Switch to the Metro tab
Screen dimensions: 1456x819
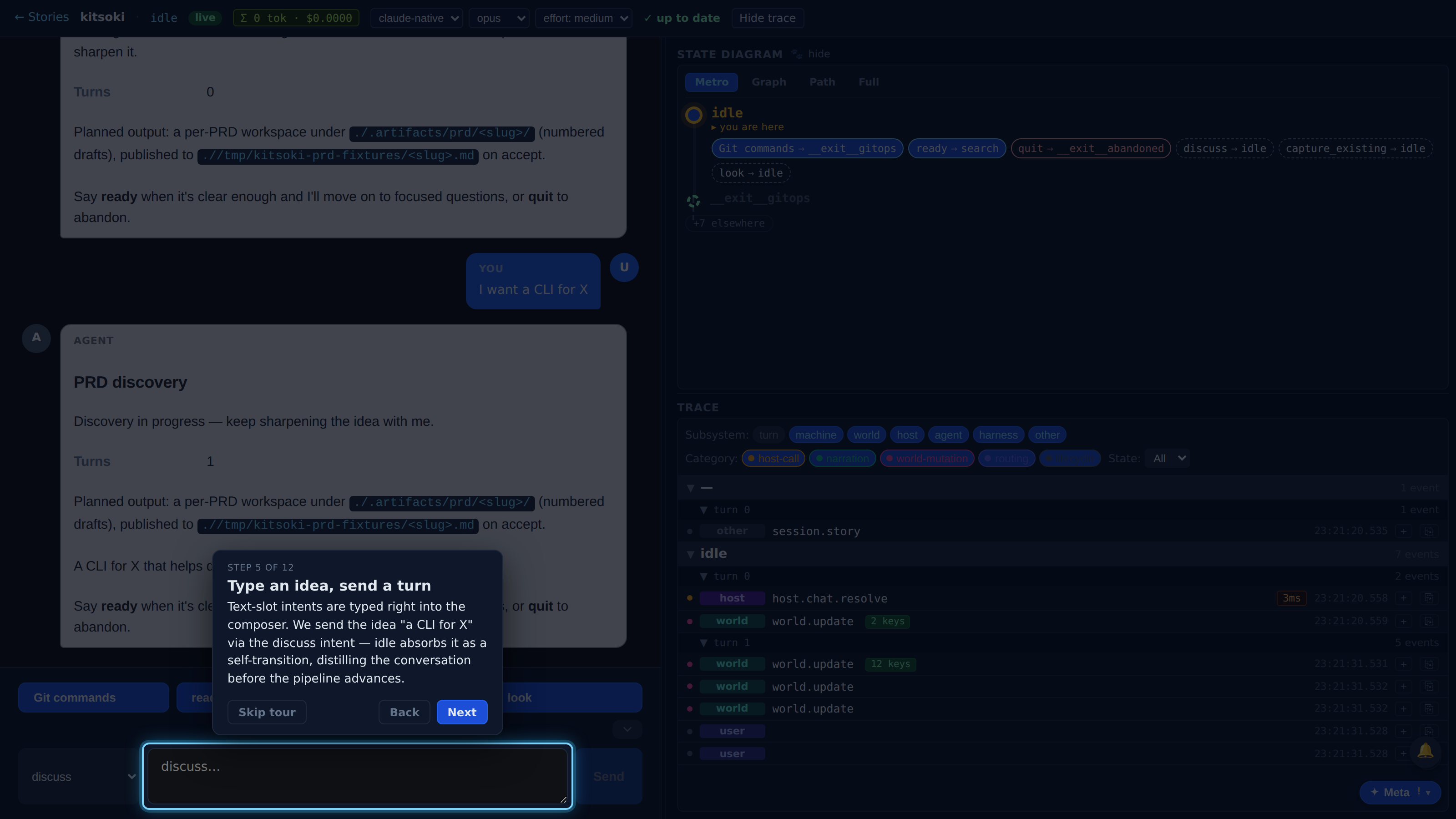pos(711,82)
